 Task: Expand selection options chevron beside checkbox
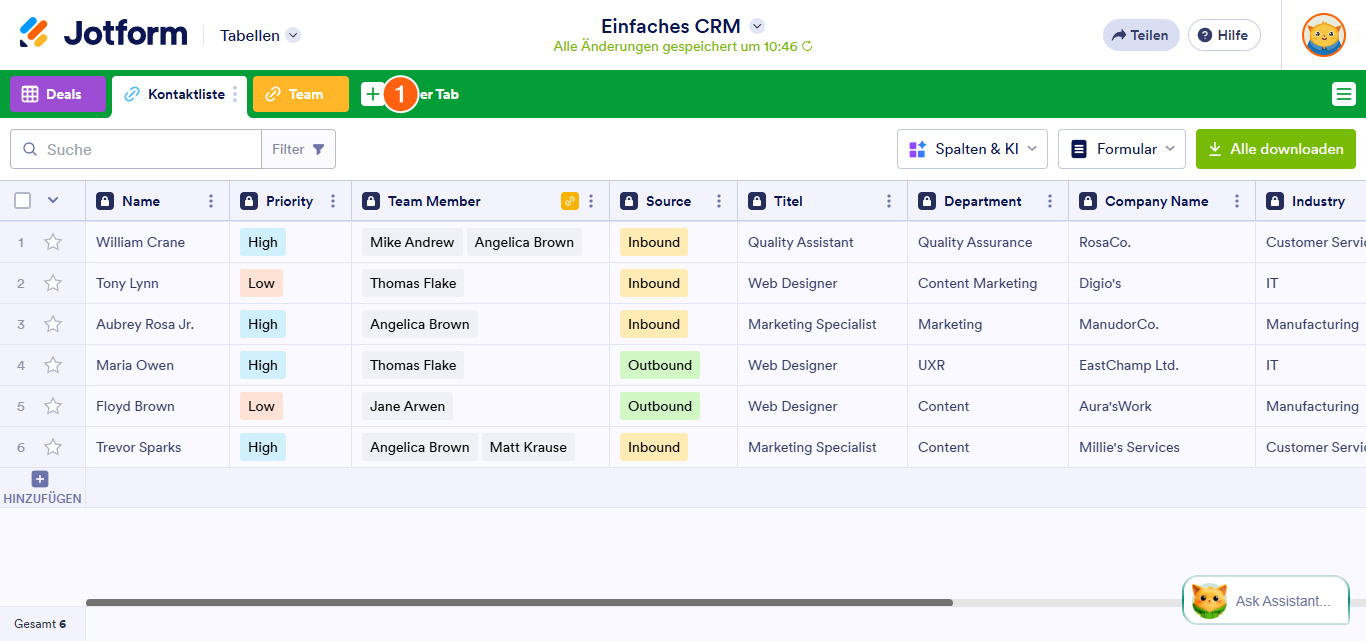pos(53,200)
